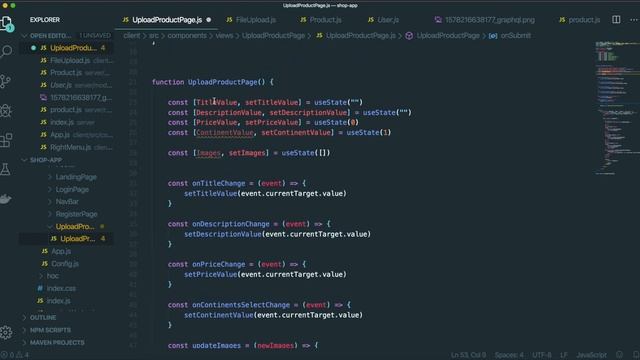Click useState([]) in the Images line
The width and height of the screenshot is (640, 360).
[305, 153]
